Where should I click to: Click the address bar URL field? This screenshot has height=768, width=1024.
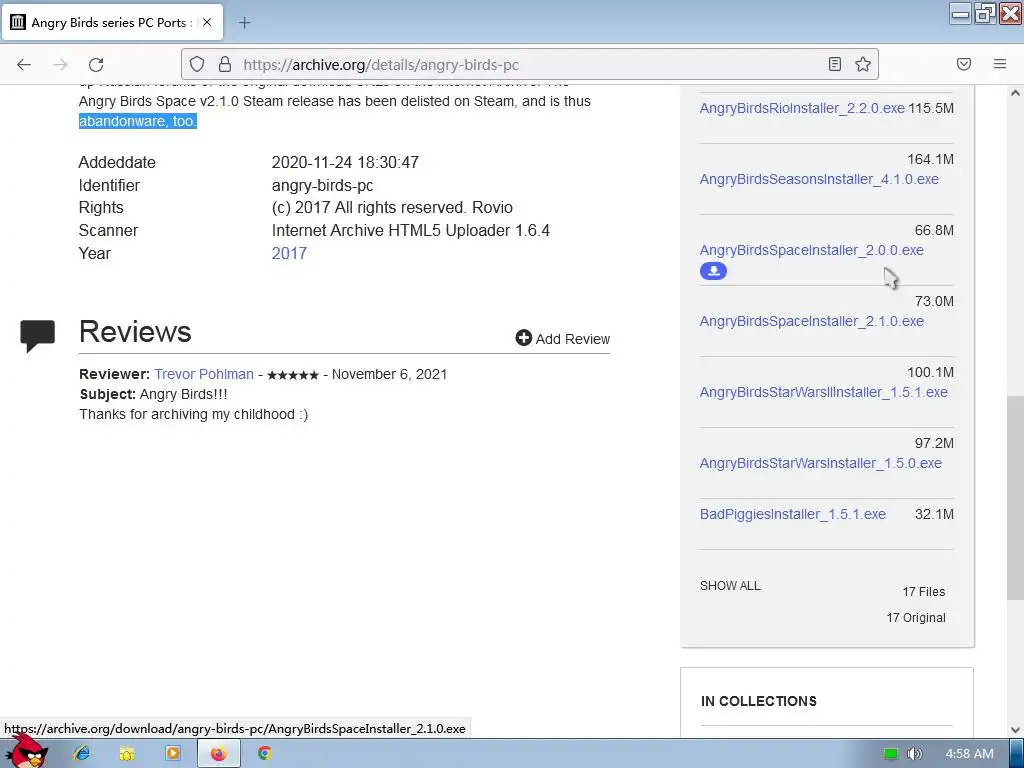pos(529,64)
